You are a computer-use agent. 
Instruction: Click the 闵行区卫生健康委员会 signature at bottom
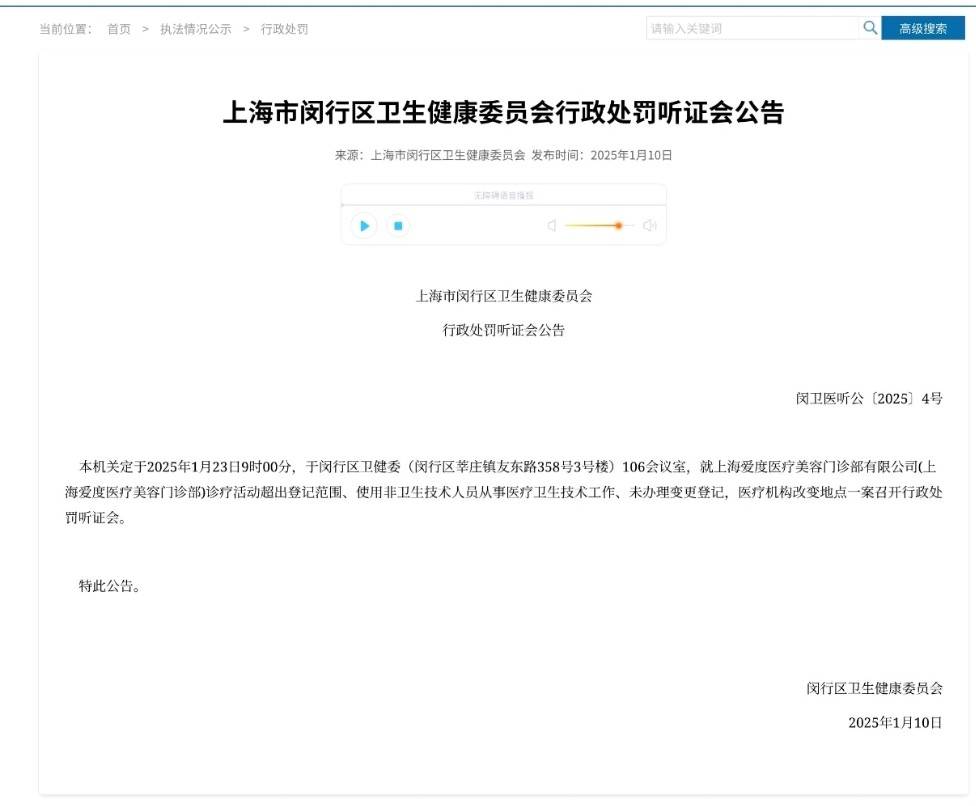874,688
